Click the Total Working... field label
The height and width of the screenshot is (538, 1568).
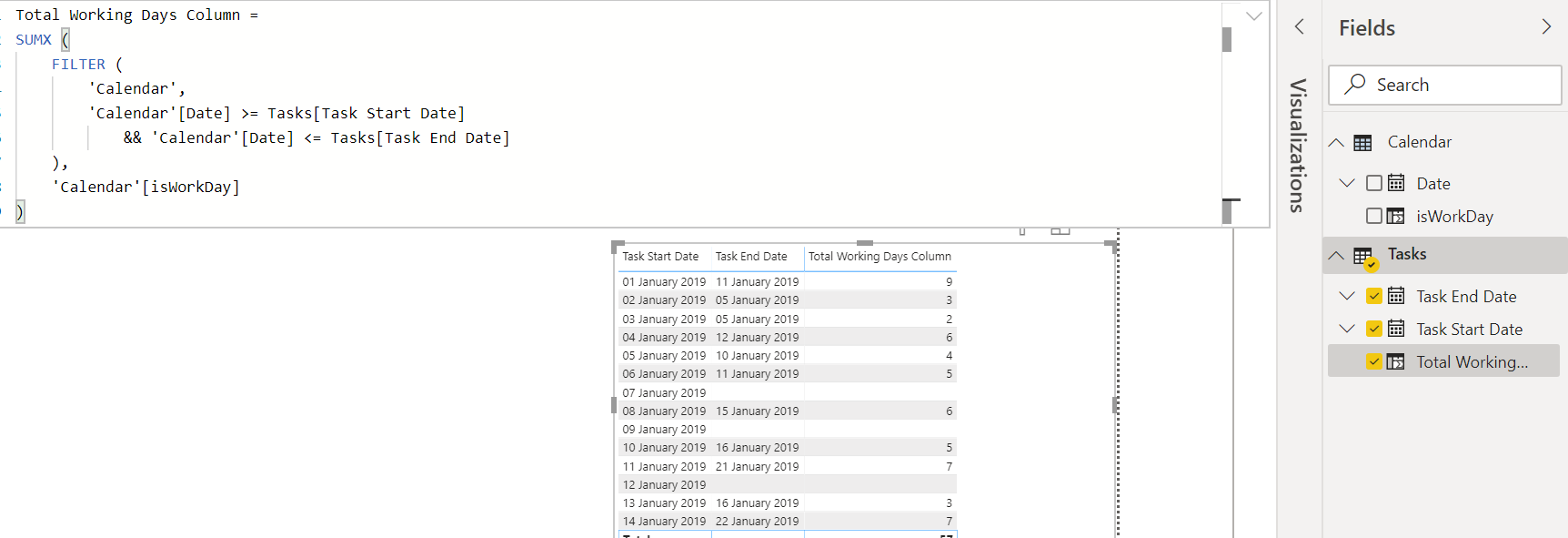click(1472, 362)
